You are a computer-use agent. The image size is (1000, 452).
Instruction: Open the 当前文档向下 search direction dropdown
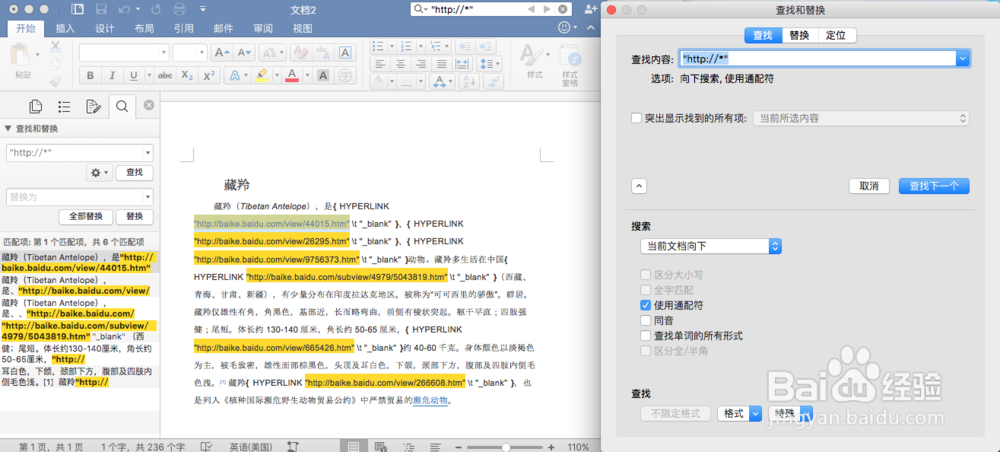tap(711, 246)
